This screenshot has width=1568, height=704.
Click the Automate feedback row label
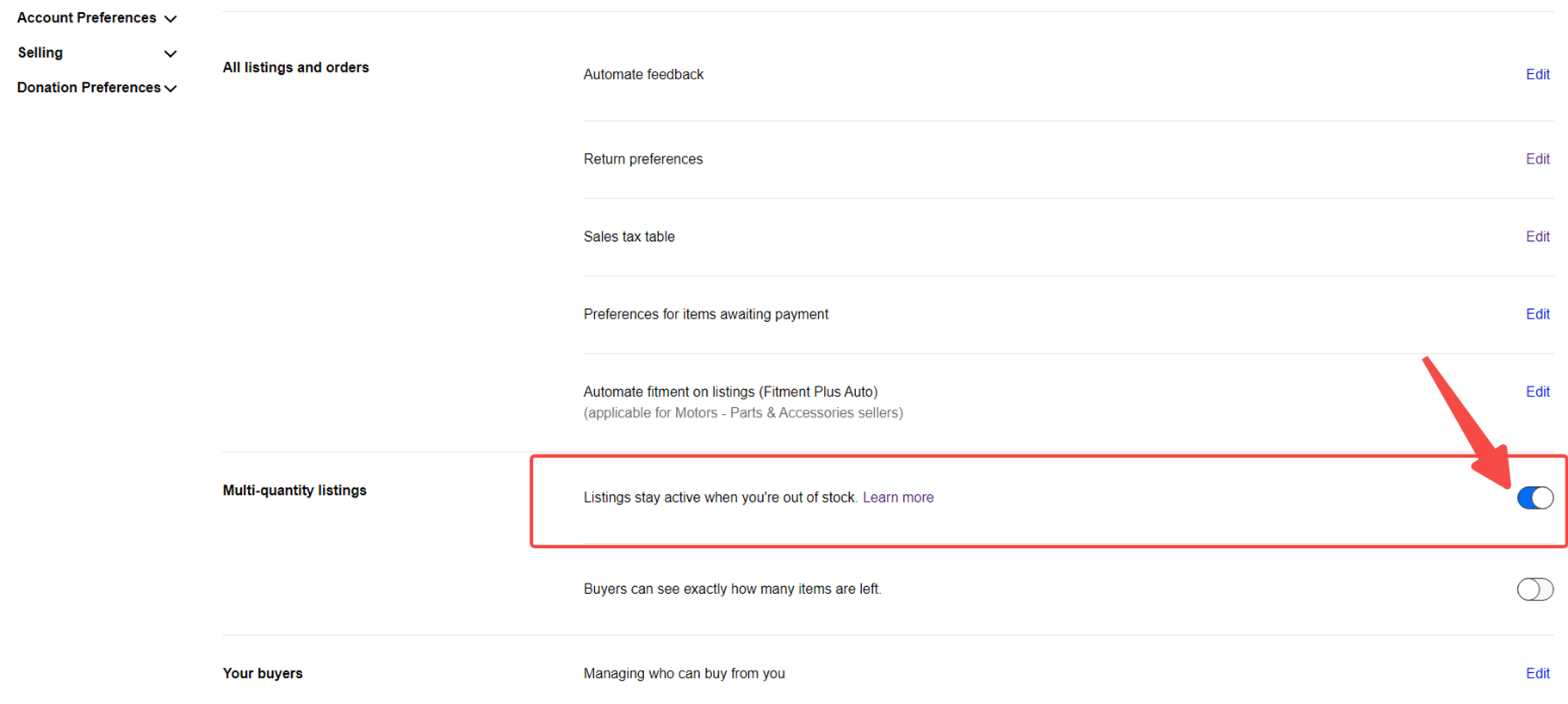point(643,75)
